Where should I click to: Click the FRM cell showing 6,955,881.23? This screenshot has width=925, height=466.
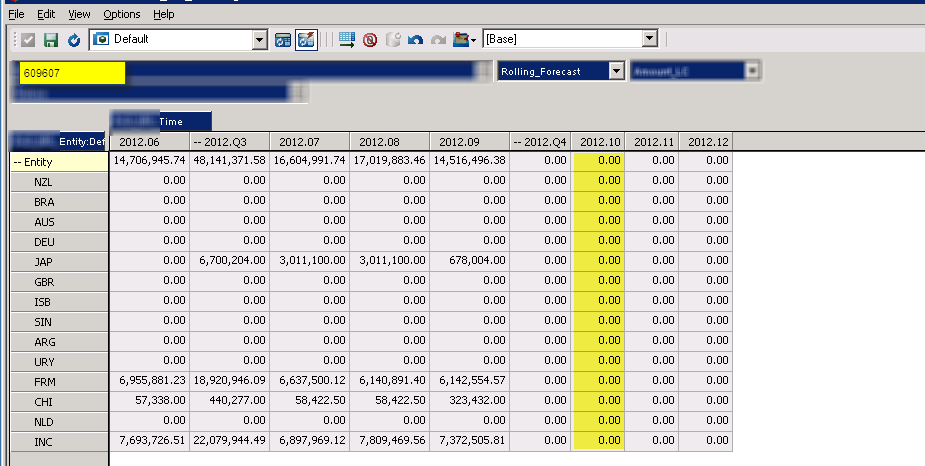pos(149,380)
